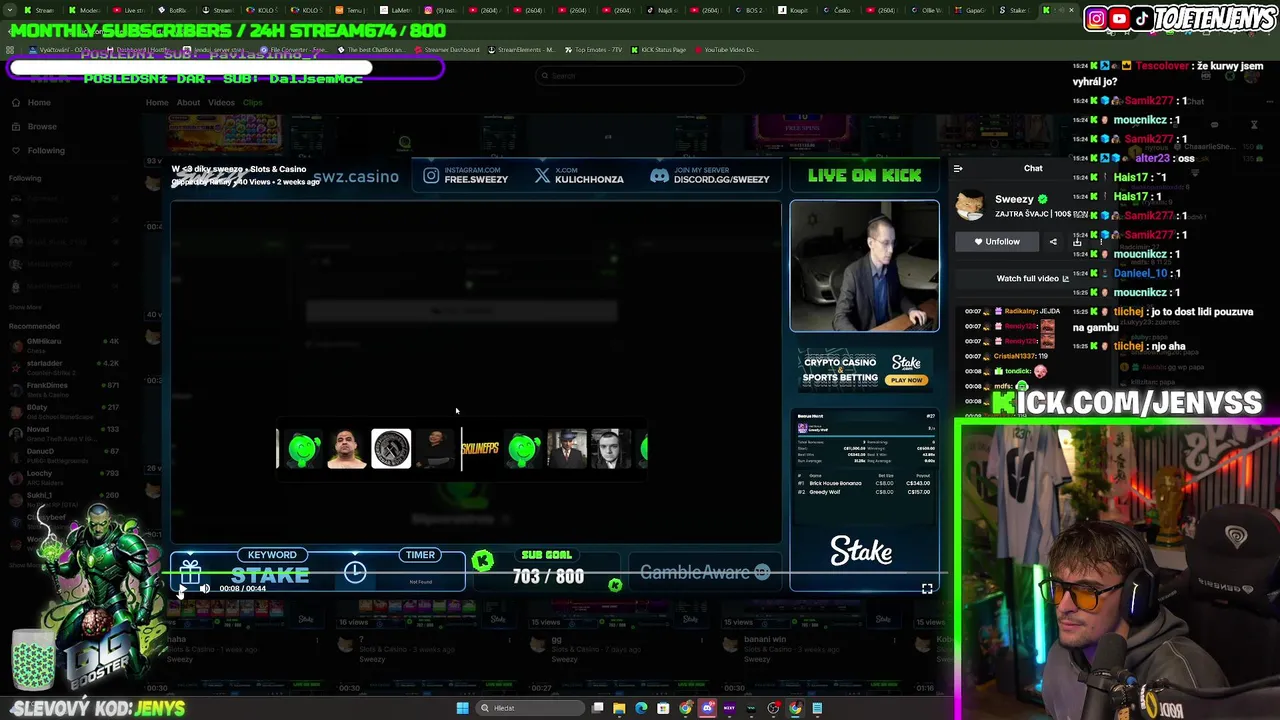1280x720 pixels.
Task: Open File Explorer from the taskbar
Action: coord(619,708)
